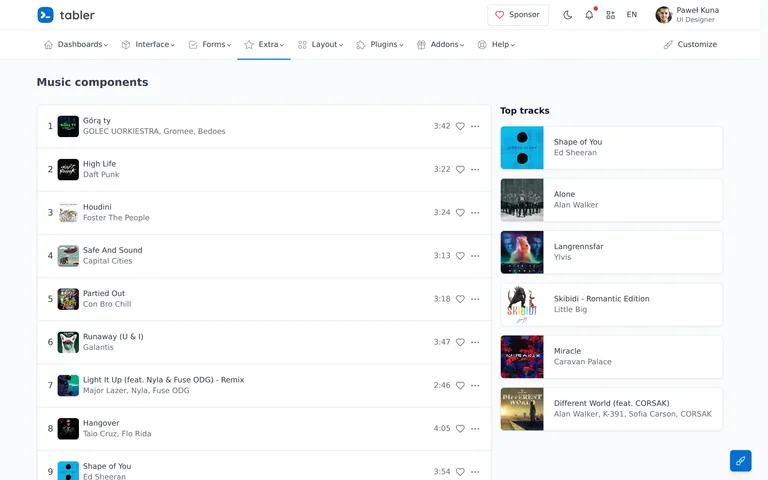
Task: Like the Partied Out track
Action: [x=460, y=299]
